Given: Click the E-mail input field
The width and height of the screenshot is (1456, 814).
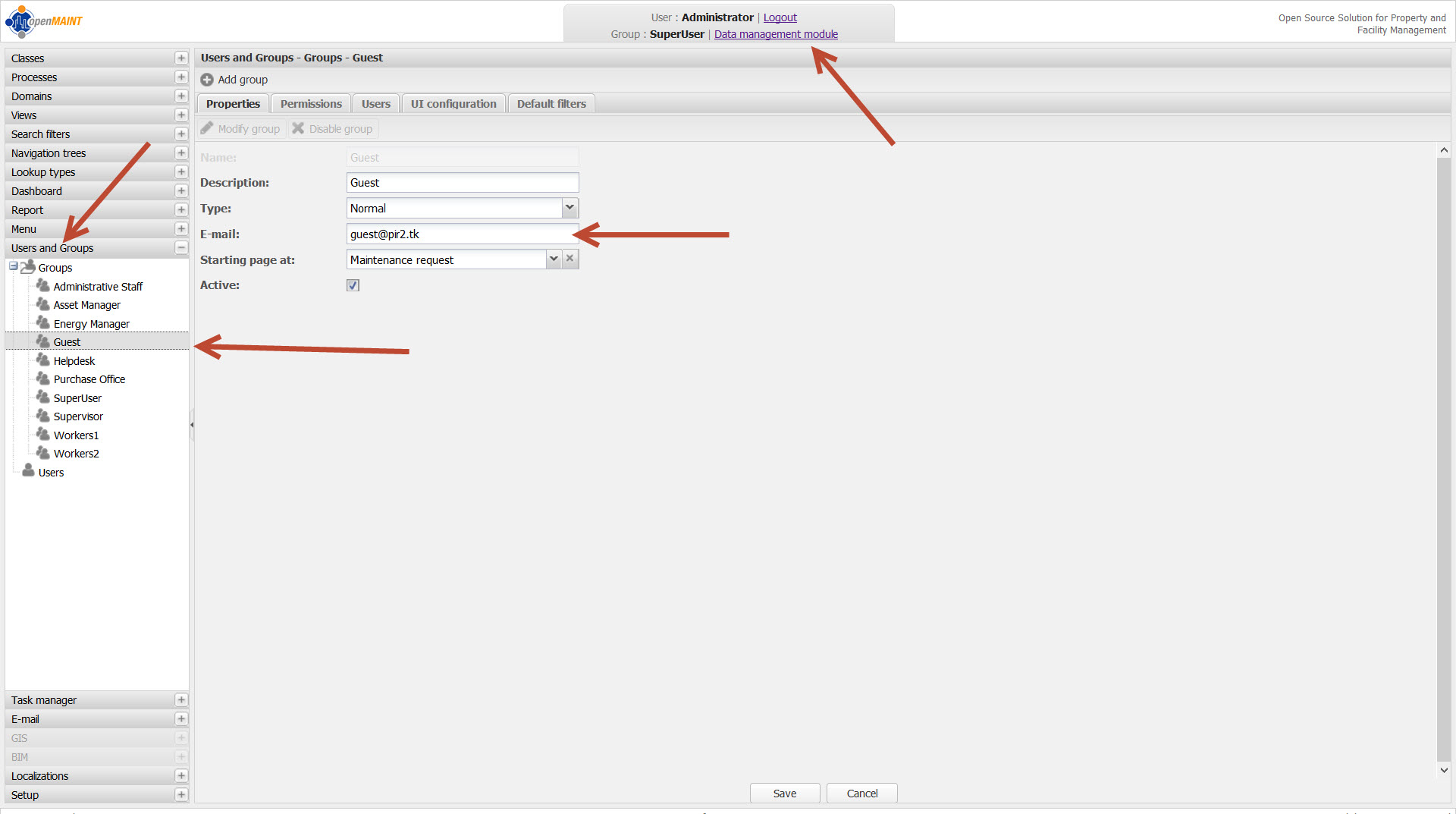Looking at the screenshot, I should [x=462, y=234].
